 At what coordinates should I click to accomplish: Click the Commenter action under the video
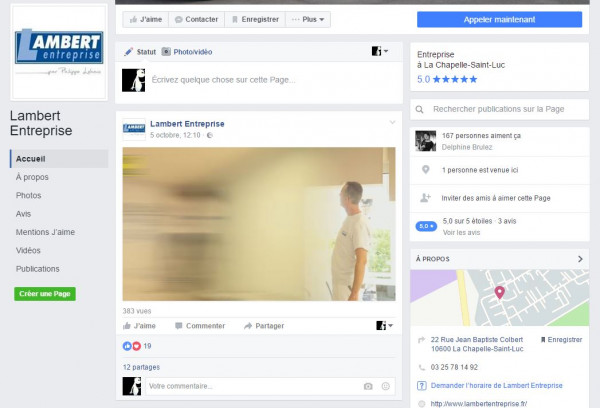200,326
